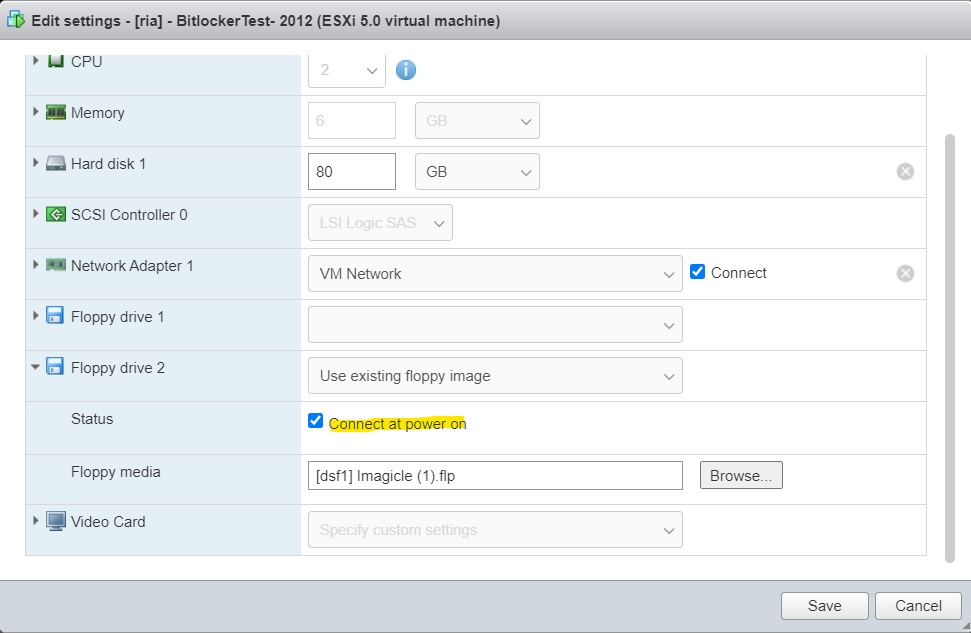The width and height of the screenshot is (971, 633).
Task: Cancel the Edit settings dialog
Action: (x=918, y=606)
